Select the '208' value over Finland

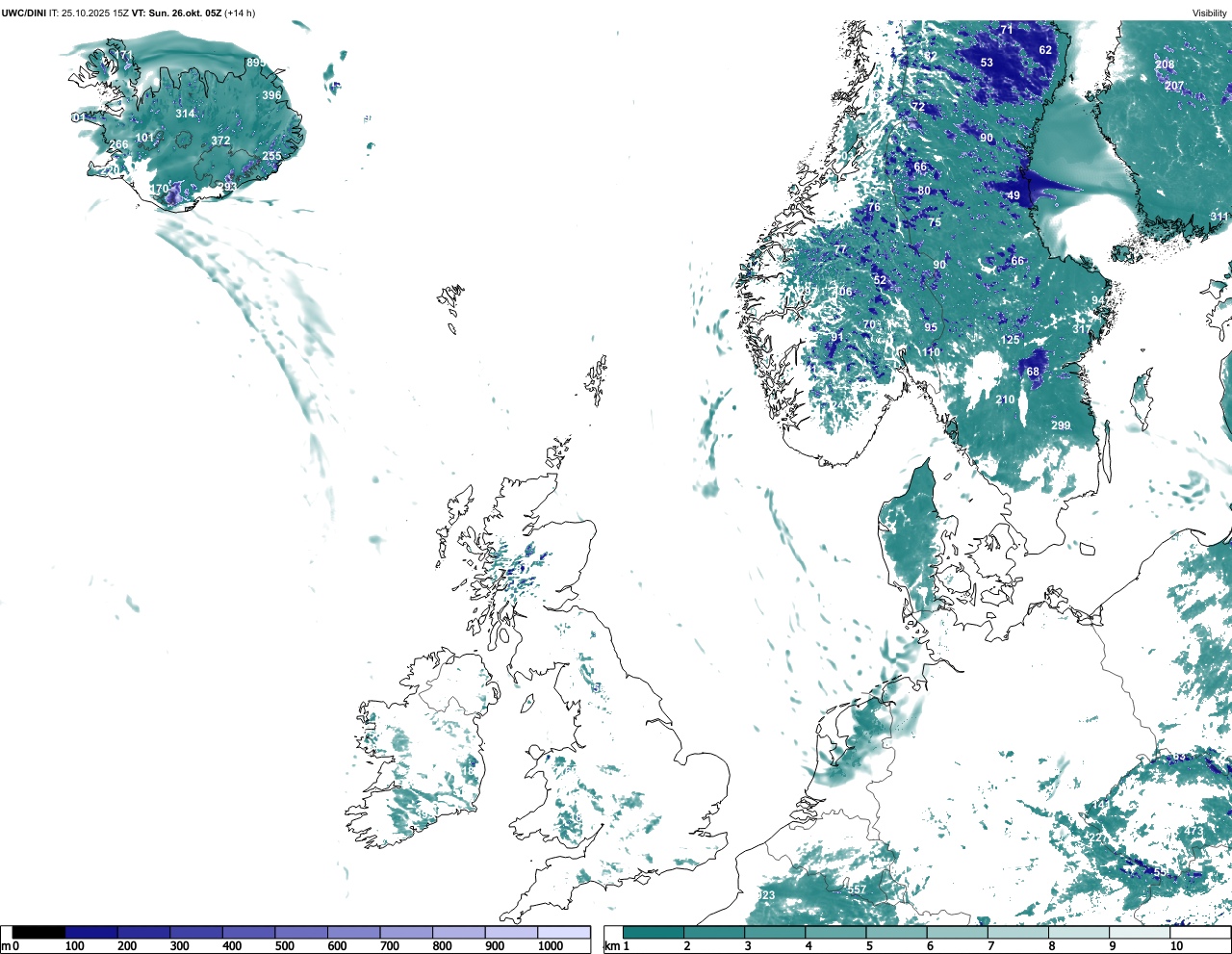(1165, 64)
